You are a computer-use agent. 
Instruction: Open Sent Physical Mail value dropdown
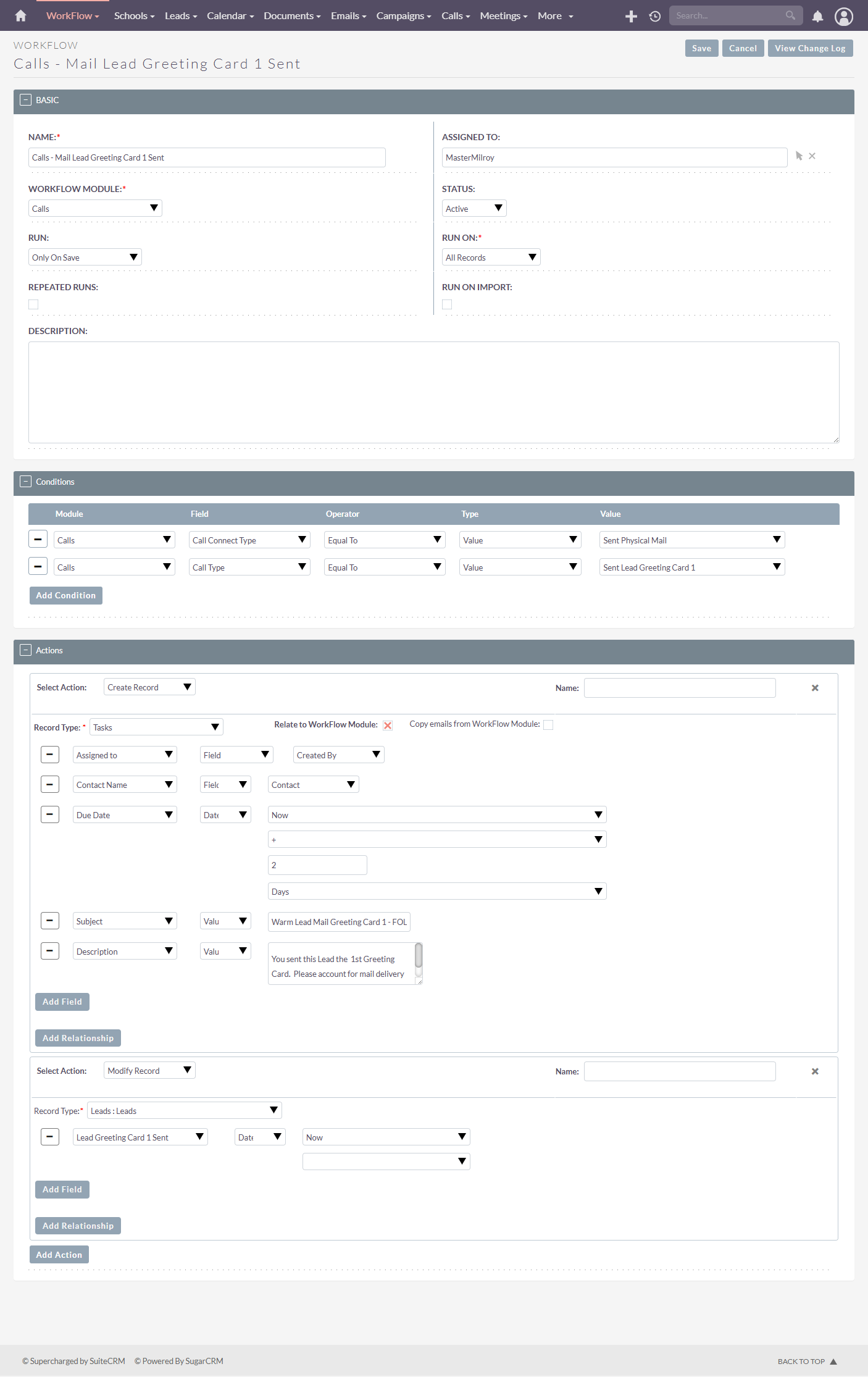point(692,540)
